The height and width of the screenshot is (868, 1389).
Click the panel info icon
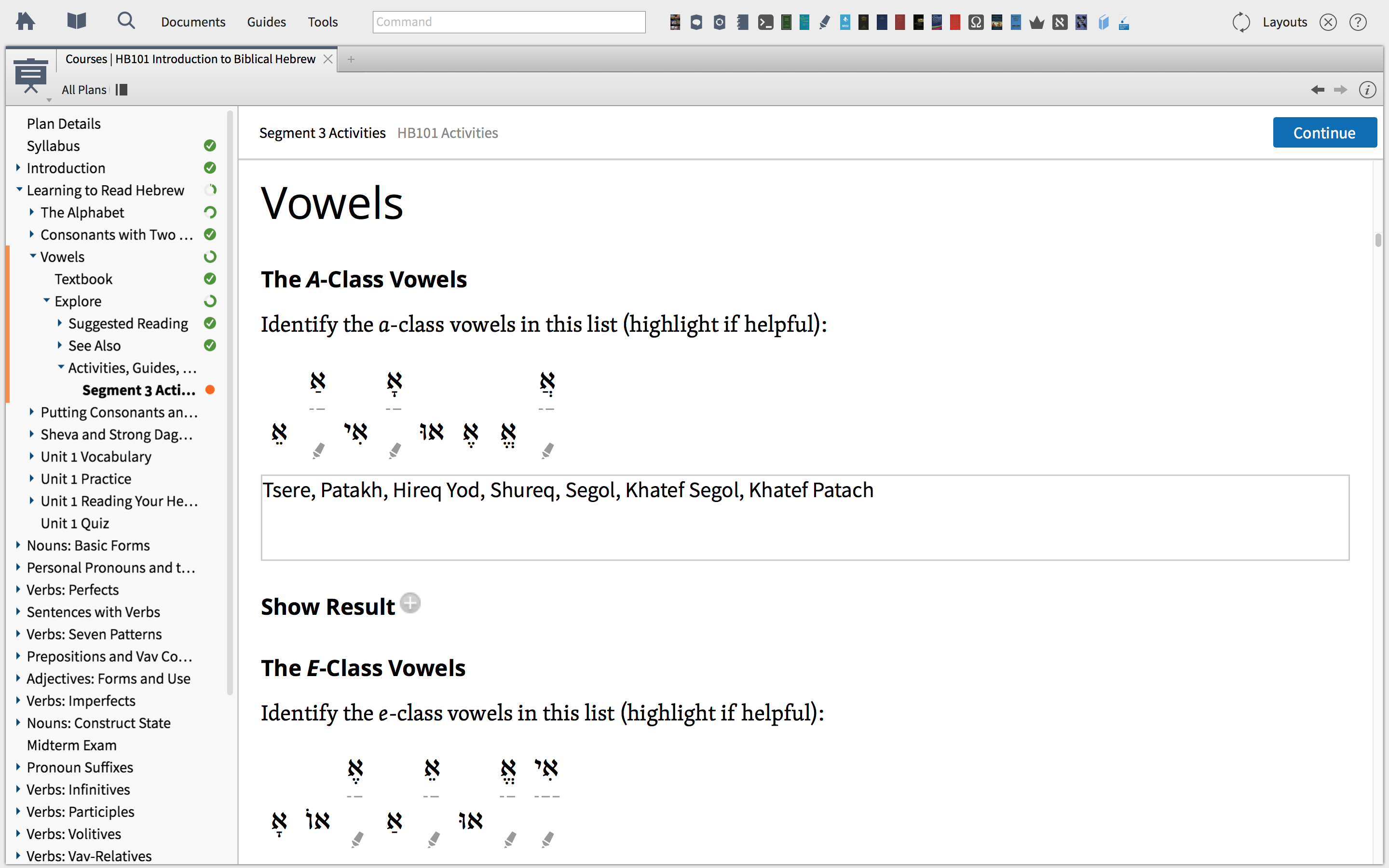point(1367,90)
